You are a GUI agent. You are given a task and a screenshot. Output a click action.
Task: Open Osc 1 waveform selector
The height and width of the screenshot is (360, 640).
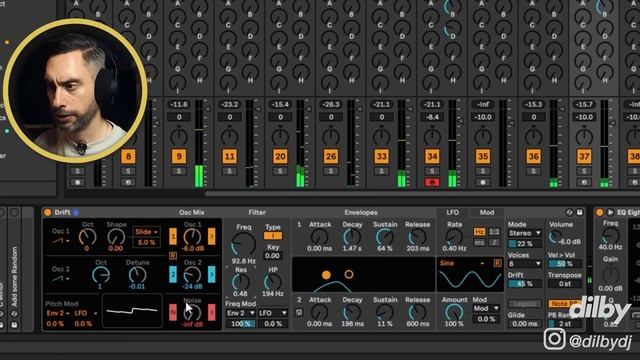60,241
